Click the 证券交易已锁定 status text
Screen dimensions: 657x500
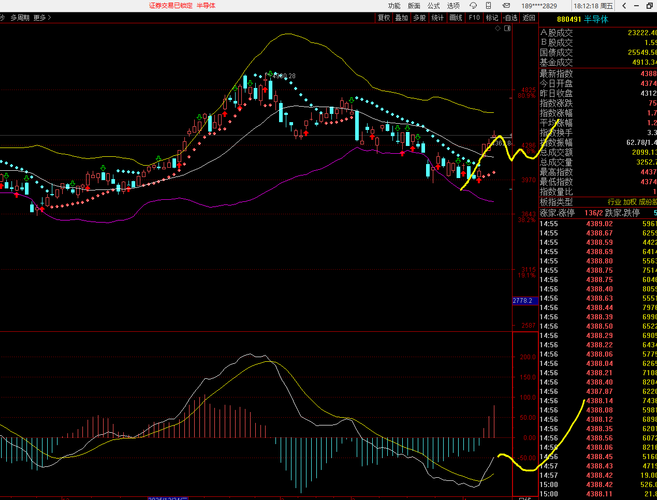point(171,5)
